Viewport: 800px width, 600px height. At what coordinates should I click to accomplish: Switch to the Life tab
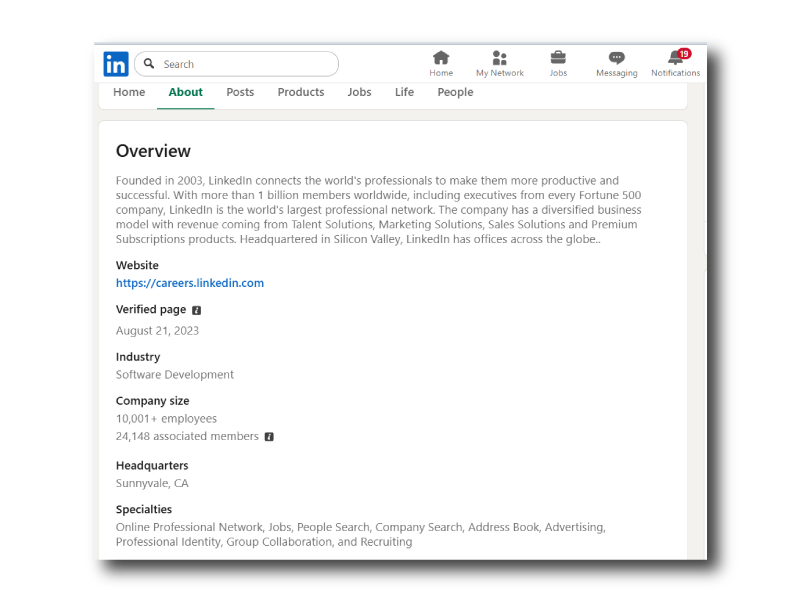click(404, 92)
